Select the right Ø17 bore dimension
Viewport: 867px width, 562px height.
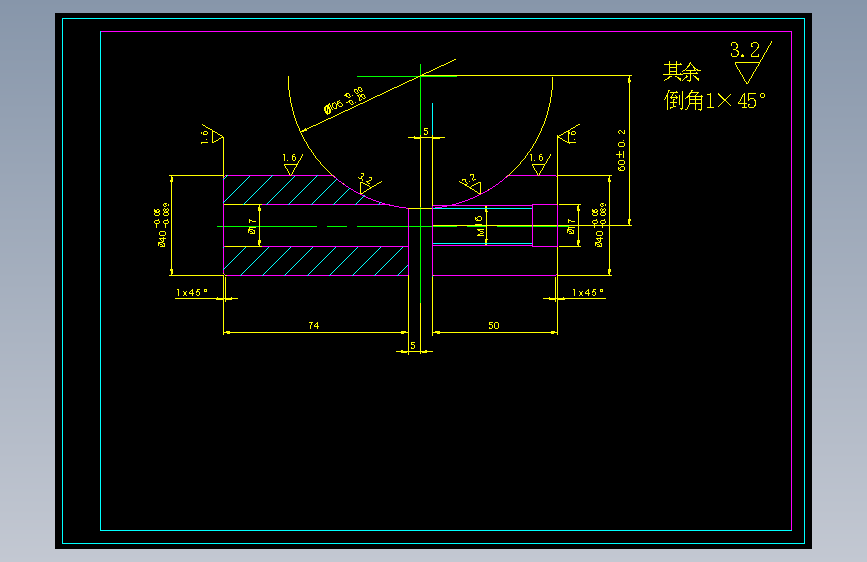click(571, 226)
